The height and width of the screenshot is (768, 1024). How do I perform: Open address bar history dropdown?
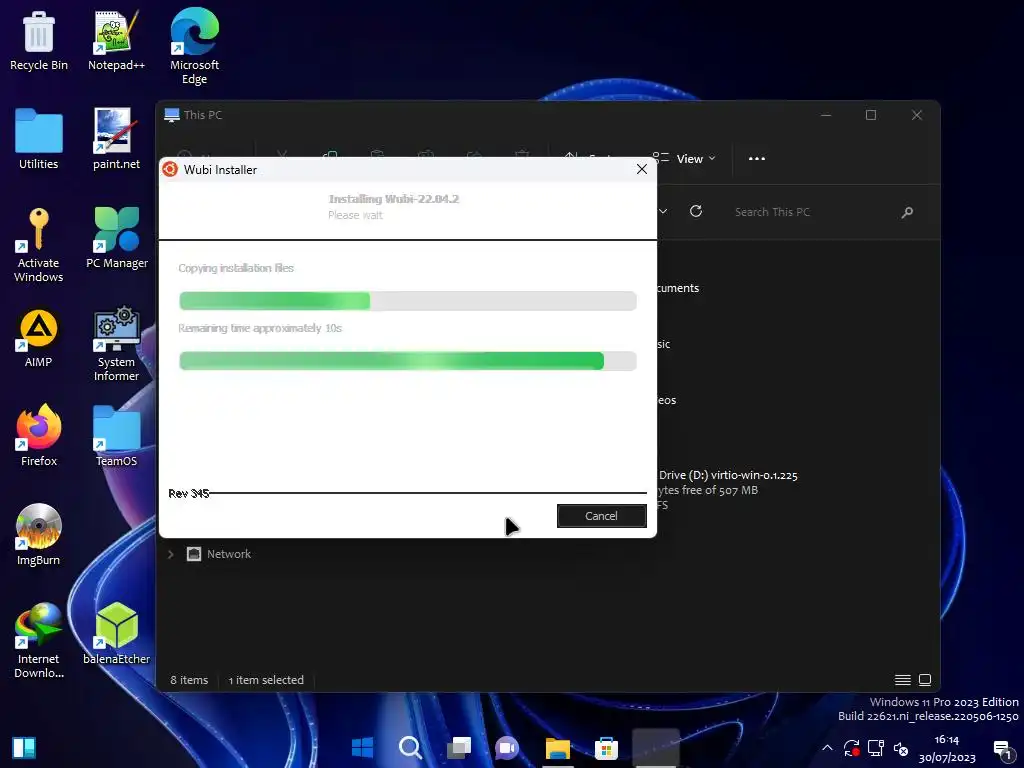[x=663, y=211]
